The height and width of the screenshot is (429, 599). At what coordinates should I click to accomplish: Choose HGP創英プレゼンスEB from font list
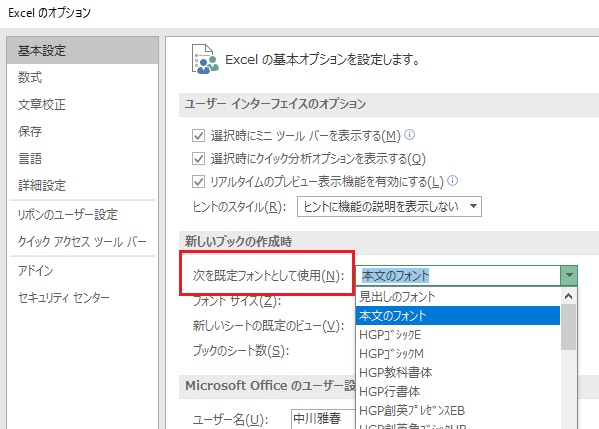(x=458, y=411)
